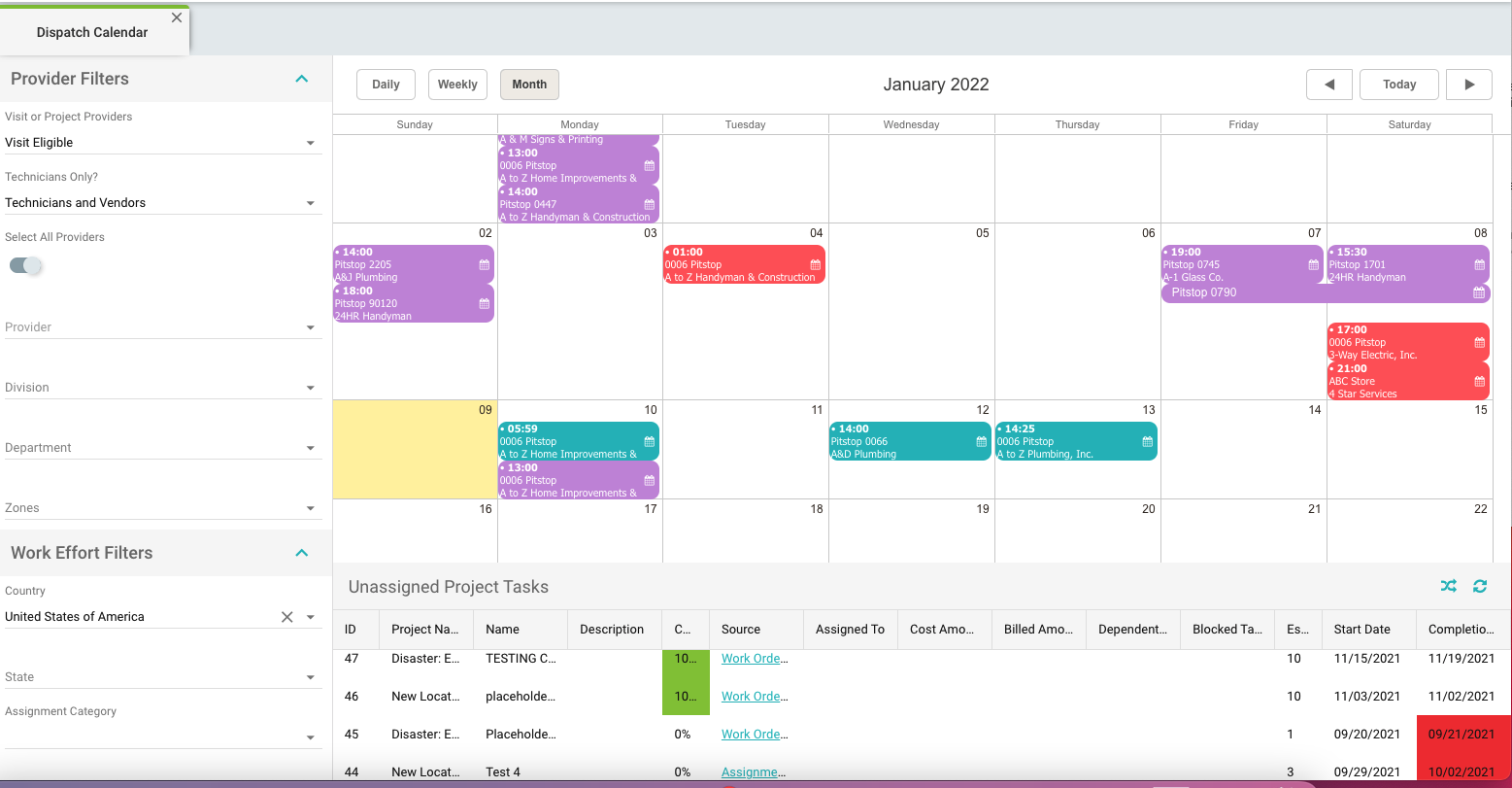Go to the previous month with the left arrow
This screenshot has width=1512, height=788.
click(1328, 85)
